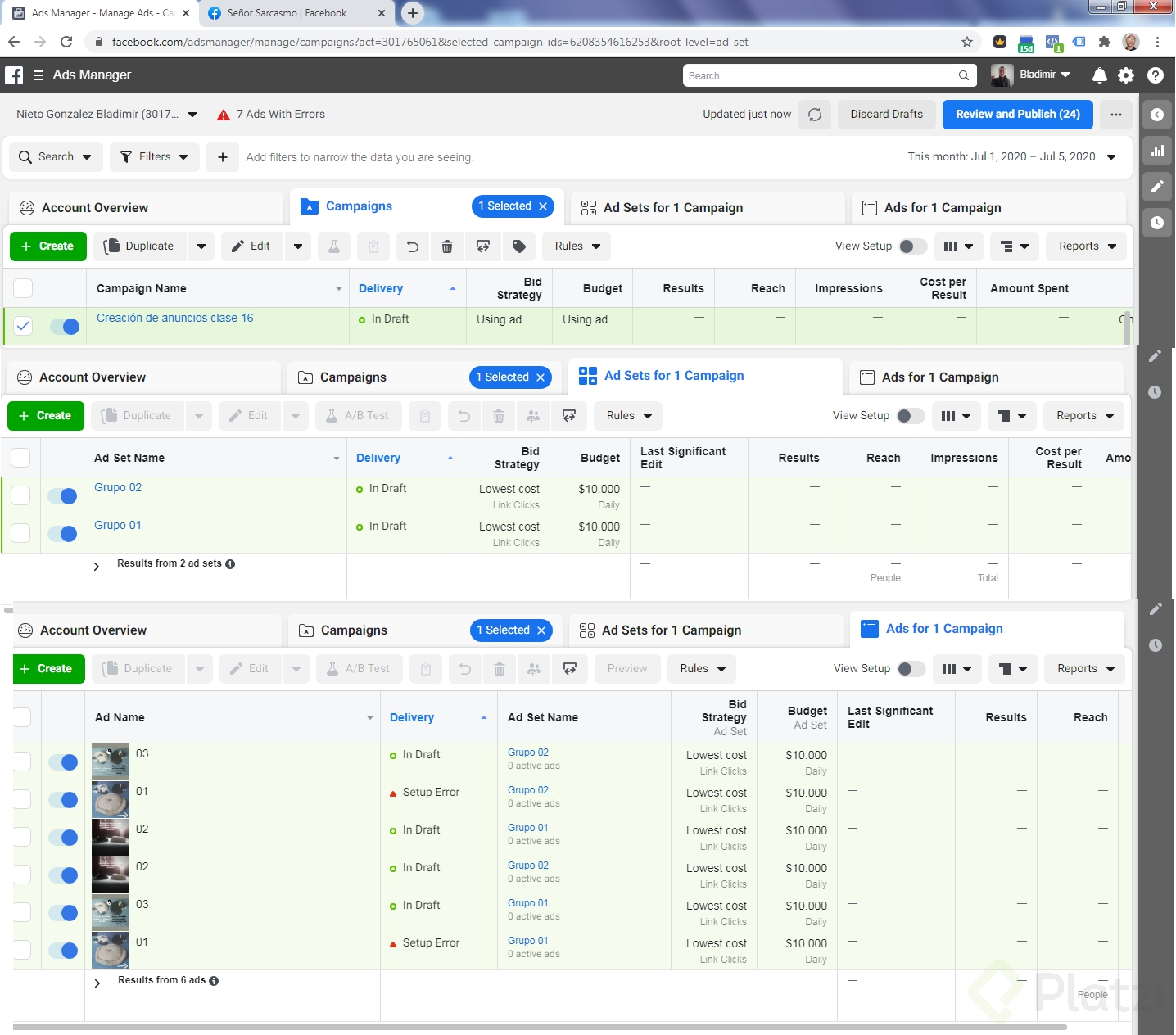Click the Preview button in the ads toolbar
Viewport: 1176px width, 1035px height.
[x=627, y=669]
